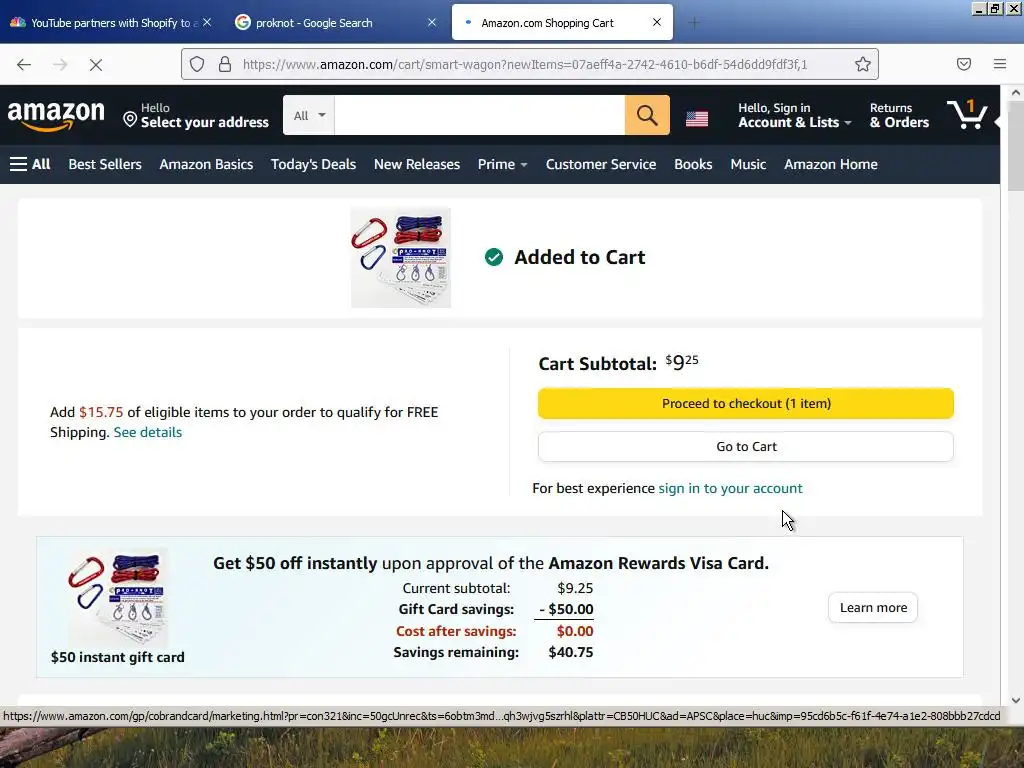This screenshot has height=768, width=1024.
Task: Open Amazon Home in the nav bar
Action: click(831, 164)
